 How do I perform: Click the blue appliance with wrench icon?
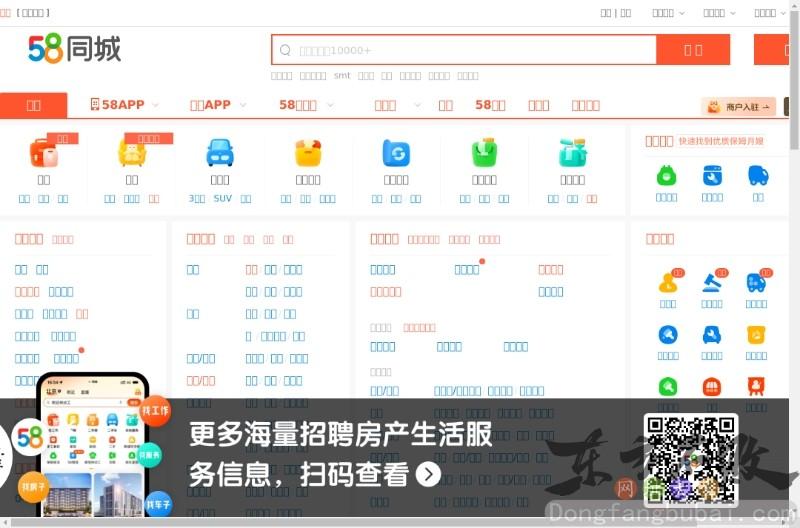[x=712, y=176]
